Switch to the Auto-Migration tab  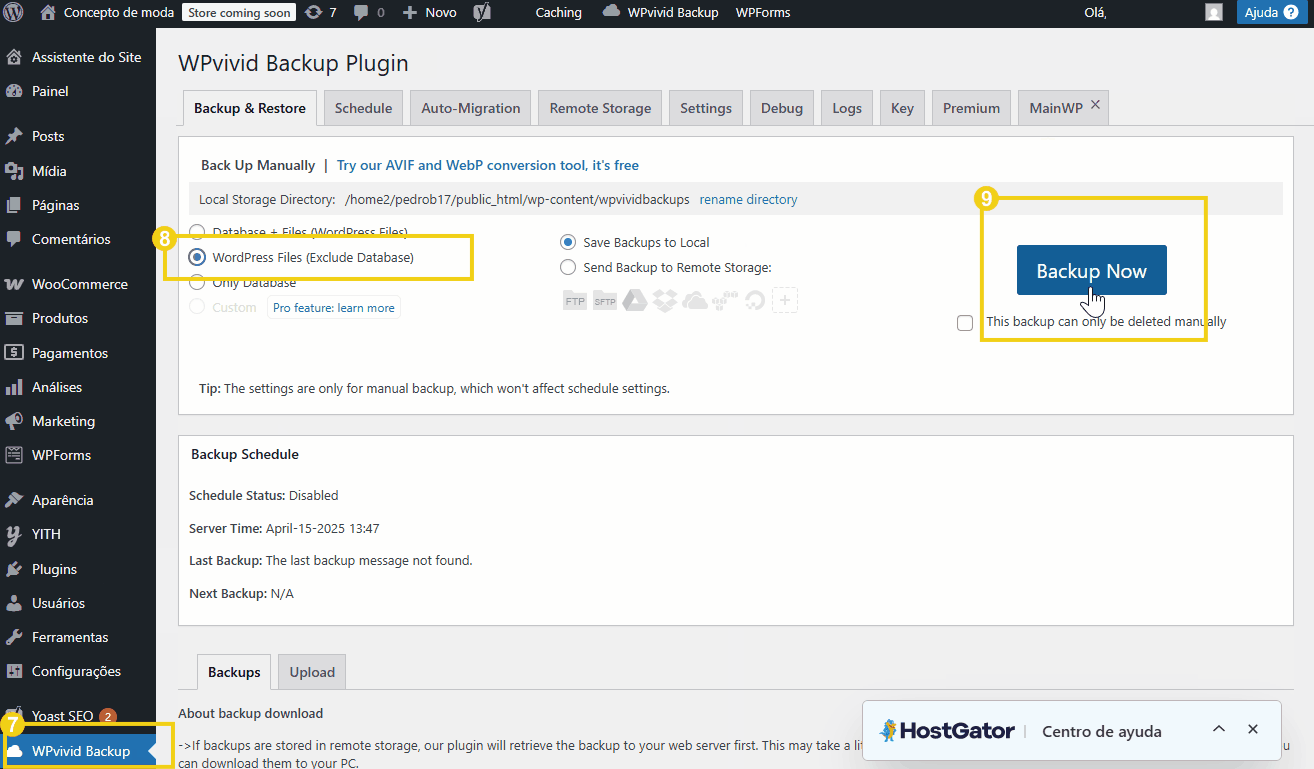[x=471, y=108]
